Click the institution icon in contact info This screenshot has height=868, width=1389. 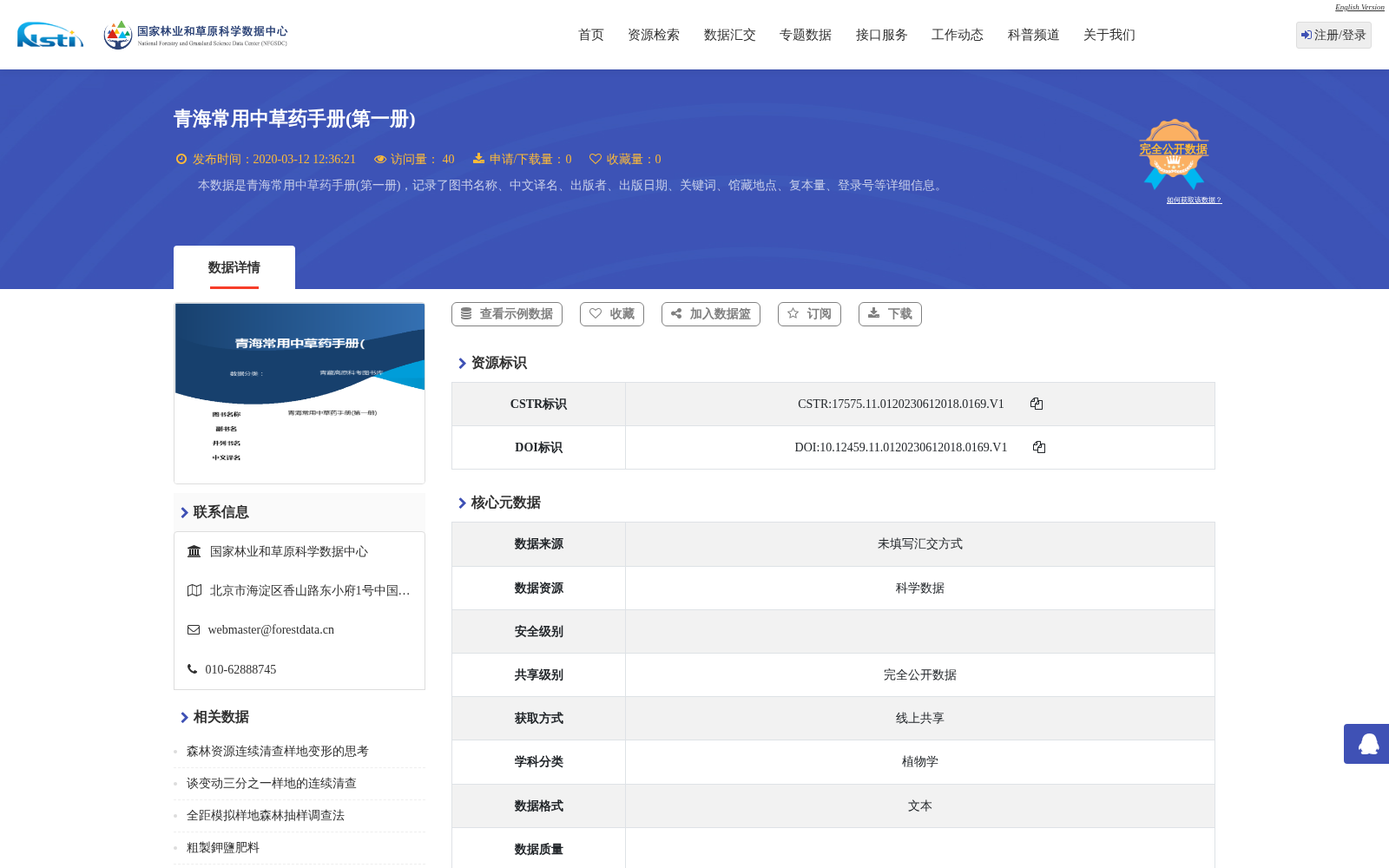tap(194, 551)
